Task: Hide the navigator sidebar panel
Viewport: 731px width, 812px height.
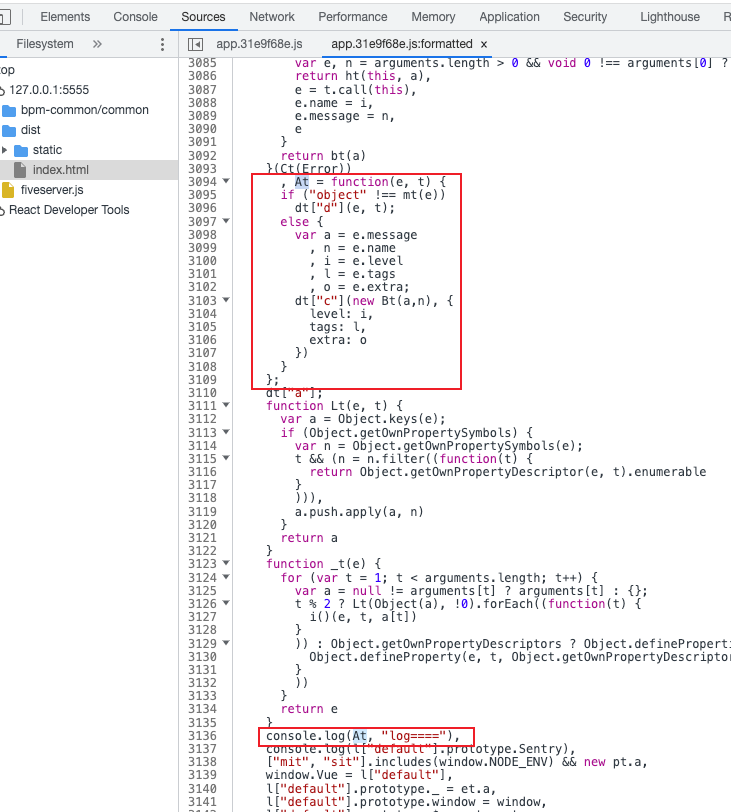Action: [195, 45]
